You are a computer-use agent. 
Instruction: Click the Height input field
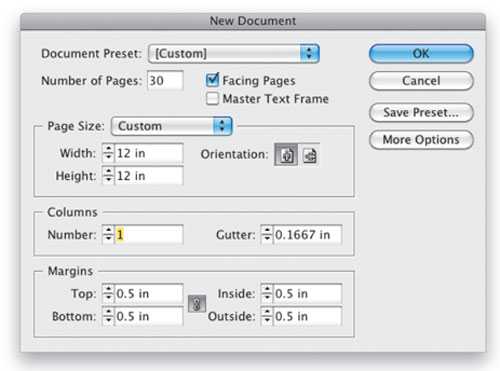pyautogui.click(x=149, y=176)
